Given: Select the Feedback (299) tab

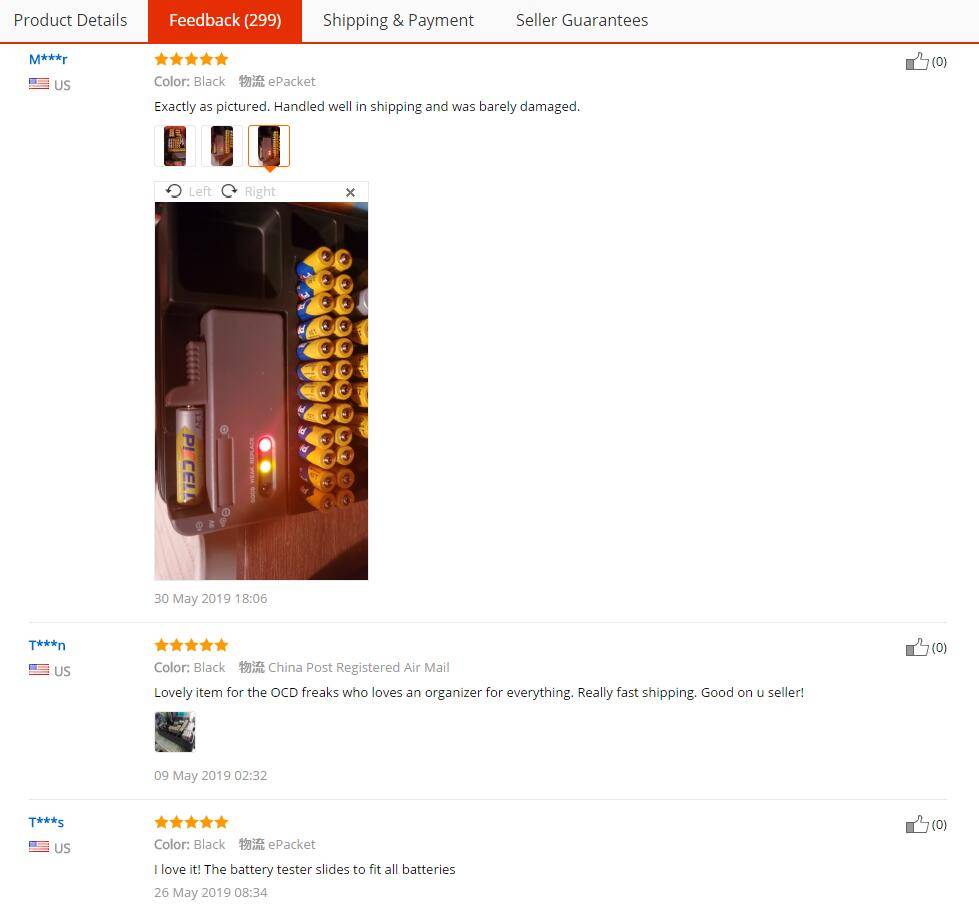Looking at the screenshot, I should click(225, 20).
